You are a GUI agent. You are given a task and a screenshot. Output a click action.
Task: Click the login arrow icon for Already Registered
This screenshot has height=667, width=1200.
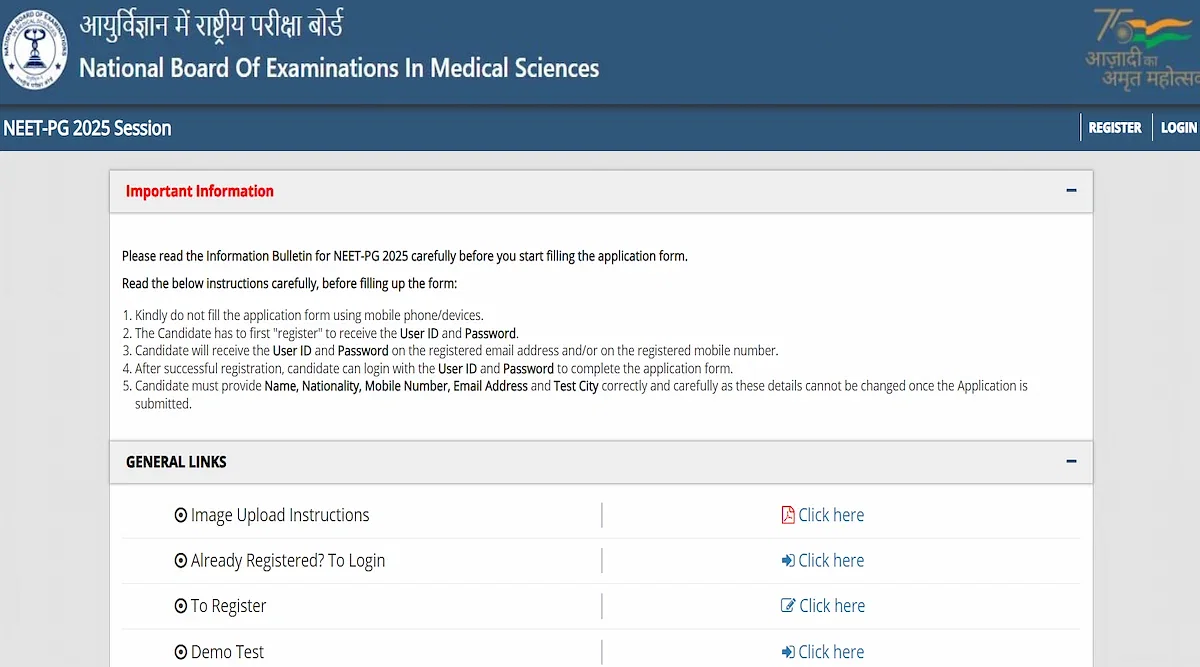click(788, 561)
